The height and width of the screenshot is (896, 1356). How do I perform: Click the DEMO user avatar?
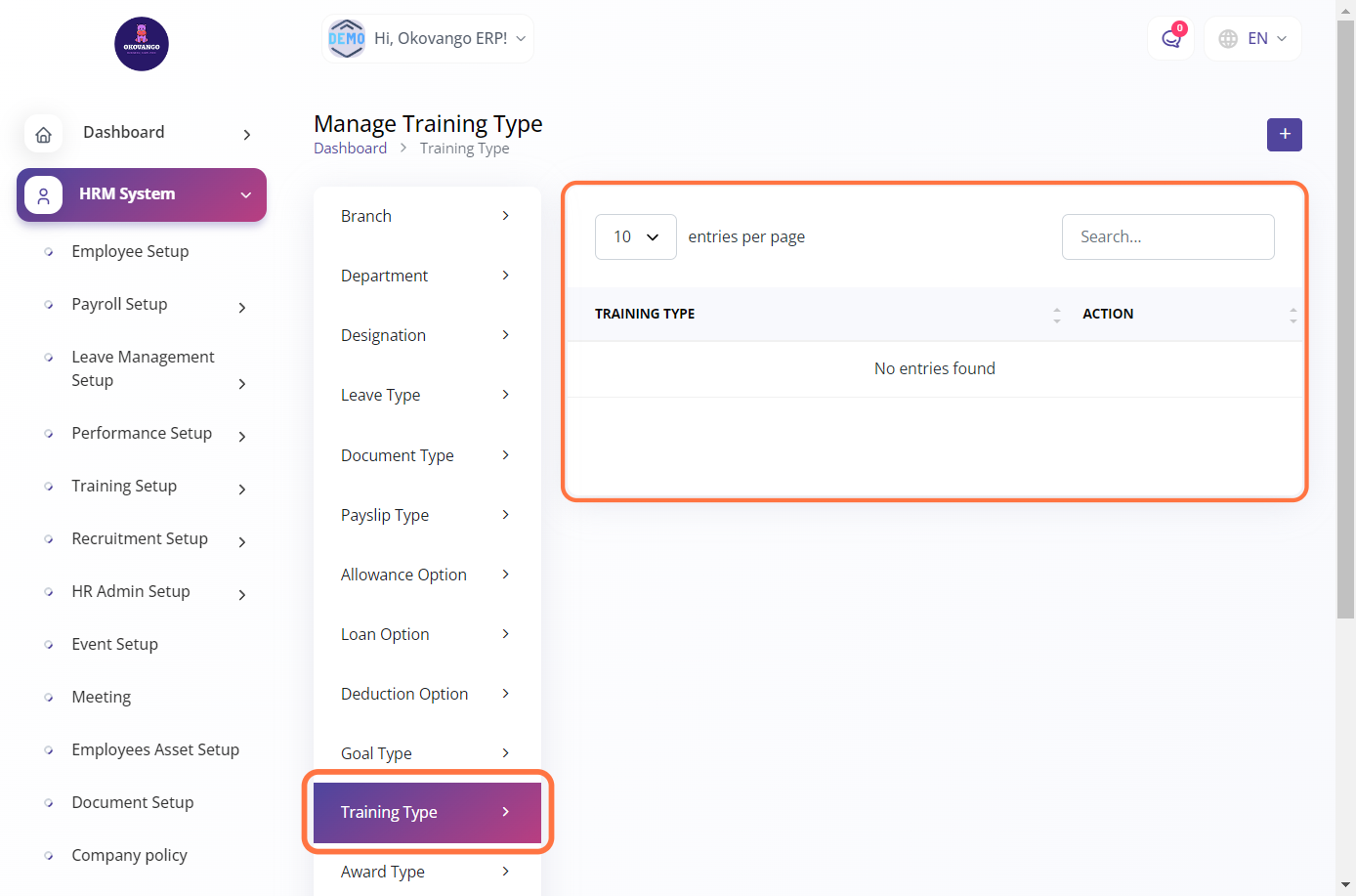[x=347, y=39]
